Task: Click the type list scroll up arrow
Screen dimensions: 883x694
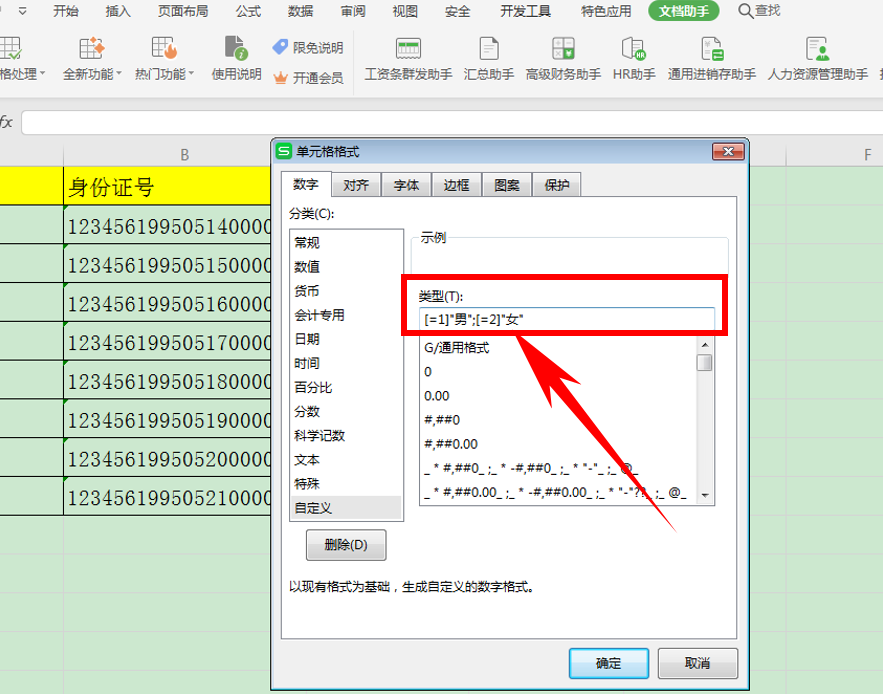Action: [x=704, y=345]
